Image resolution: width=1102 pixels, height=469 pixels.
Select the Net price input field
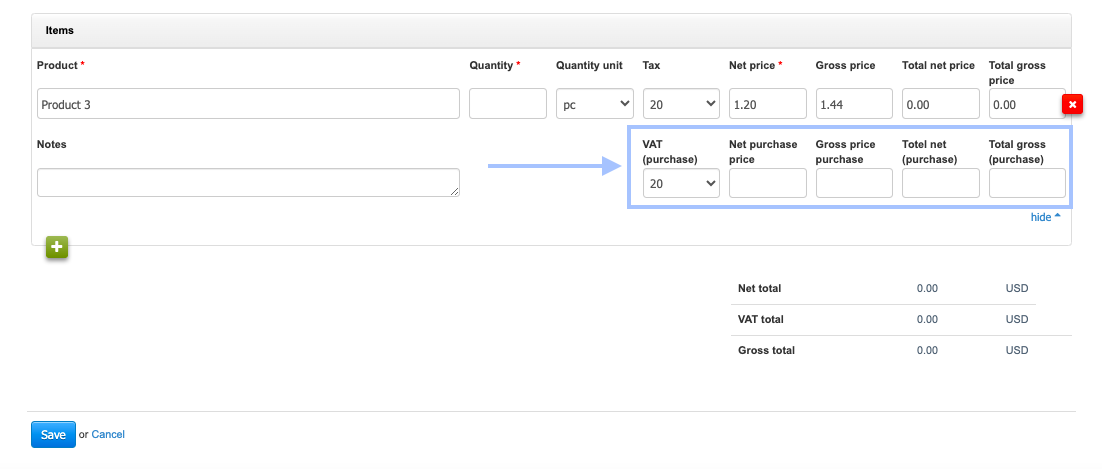[767, 104]
